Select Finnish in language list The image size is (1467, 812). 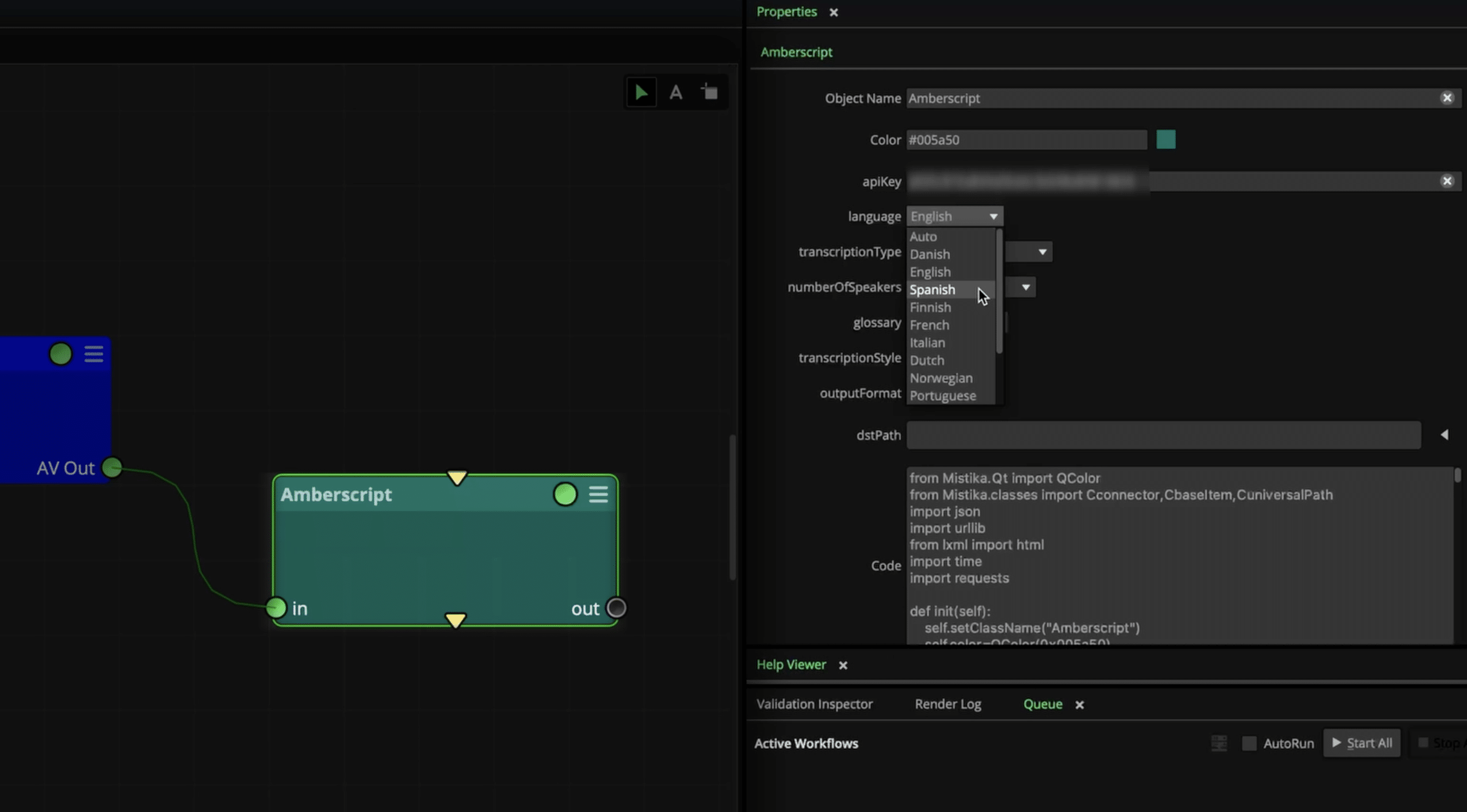tap(952, 308)
